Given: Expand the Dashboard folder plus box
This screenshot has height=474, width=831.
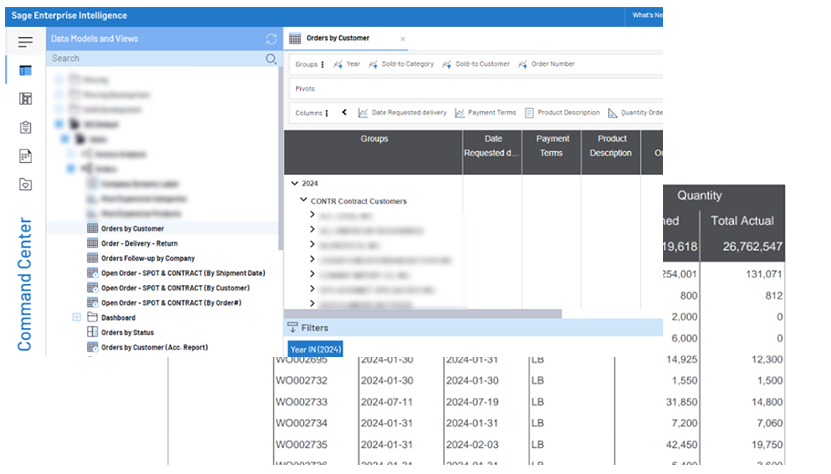Looking at the screenshot, I should click(76, 317).
